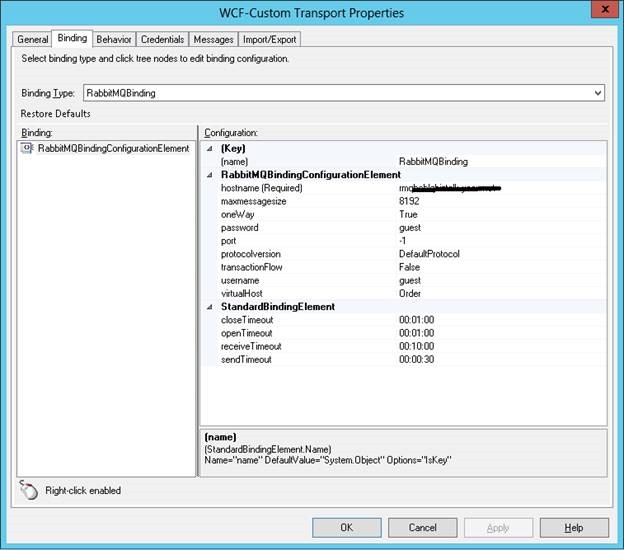624x550 pixels.
Task: Select the sendTimeout property
Action: point(246,359)
